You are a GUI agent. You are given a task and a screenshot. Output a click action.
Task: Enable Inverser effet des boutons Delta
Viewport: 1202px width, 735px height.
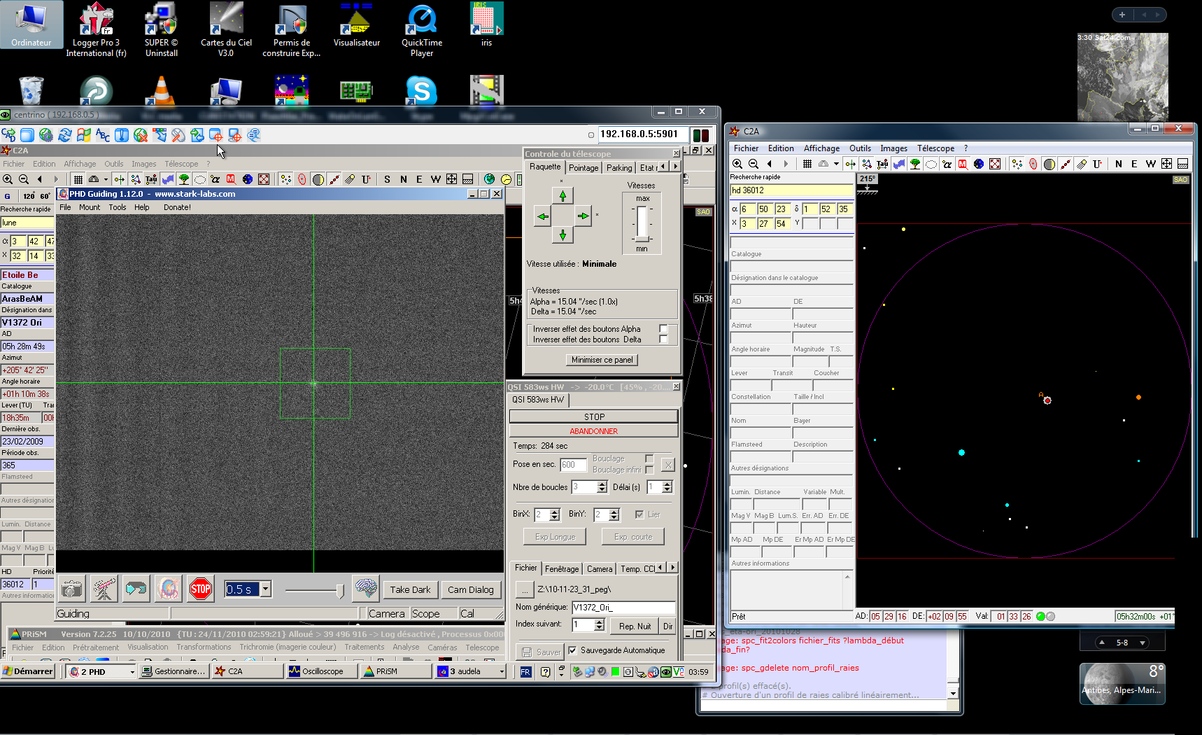coord(663,339)
